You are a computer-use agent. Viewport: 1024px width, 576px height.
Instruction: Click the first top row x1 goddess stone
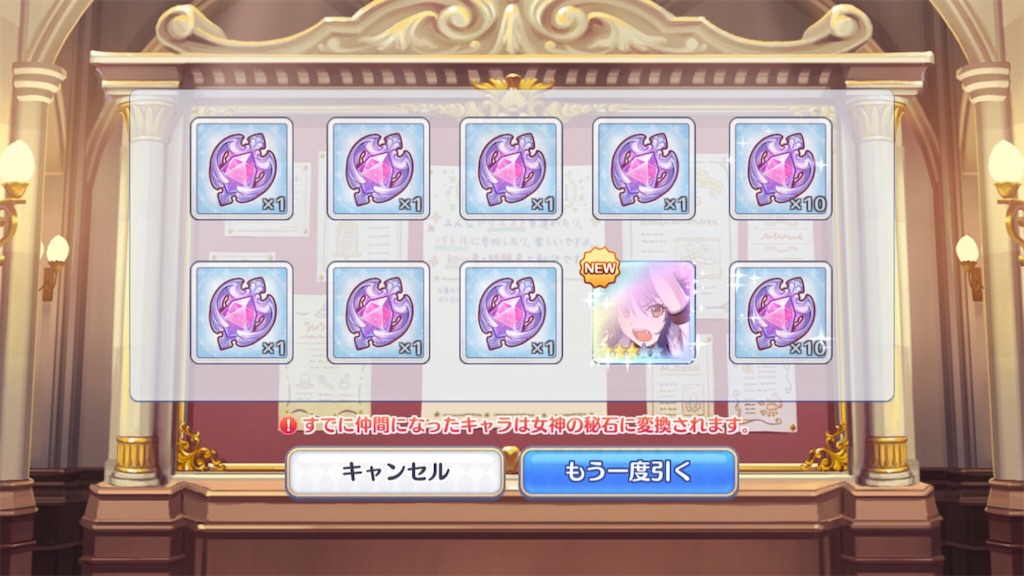pos(242,168)
